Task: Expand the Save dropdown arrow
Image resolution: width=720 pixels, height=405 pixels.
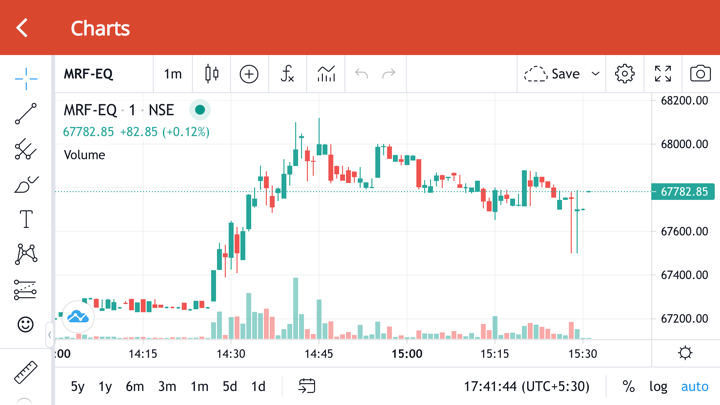Action: click(595, 74)
